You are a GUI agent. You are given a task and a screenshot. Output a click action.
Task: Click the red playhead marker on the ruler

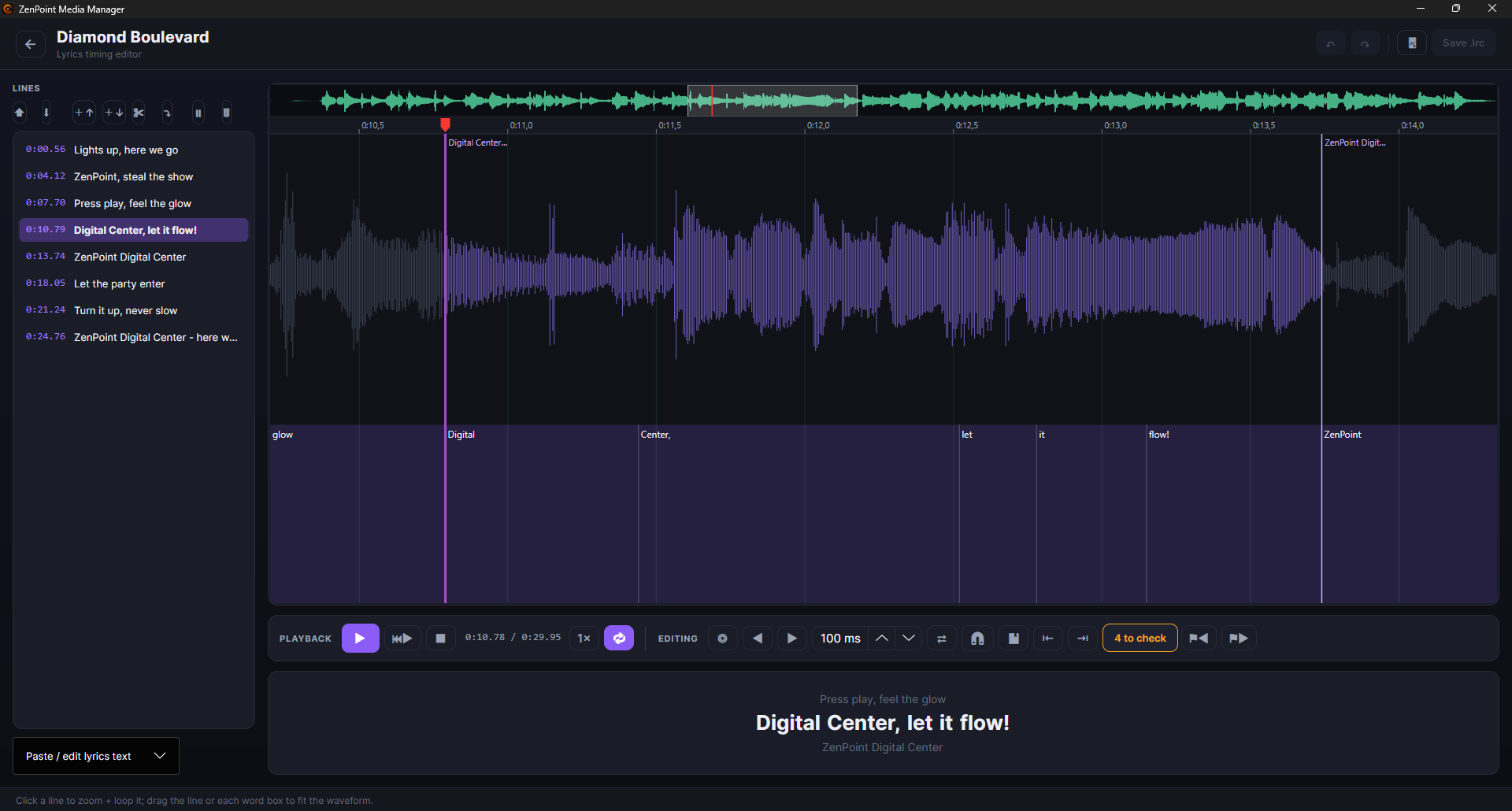coord(445,124)
